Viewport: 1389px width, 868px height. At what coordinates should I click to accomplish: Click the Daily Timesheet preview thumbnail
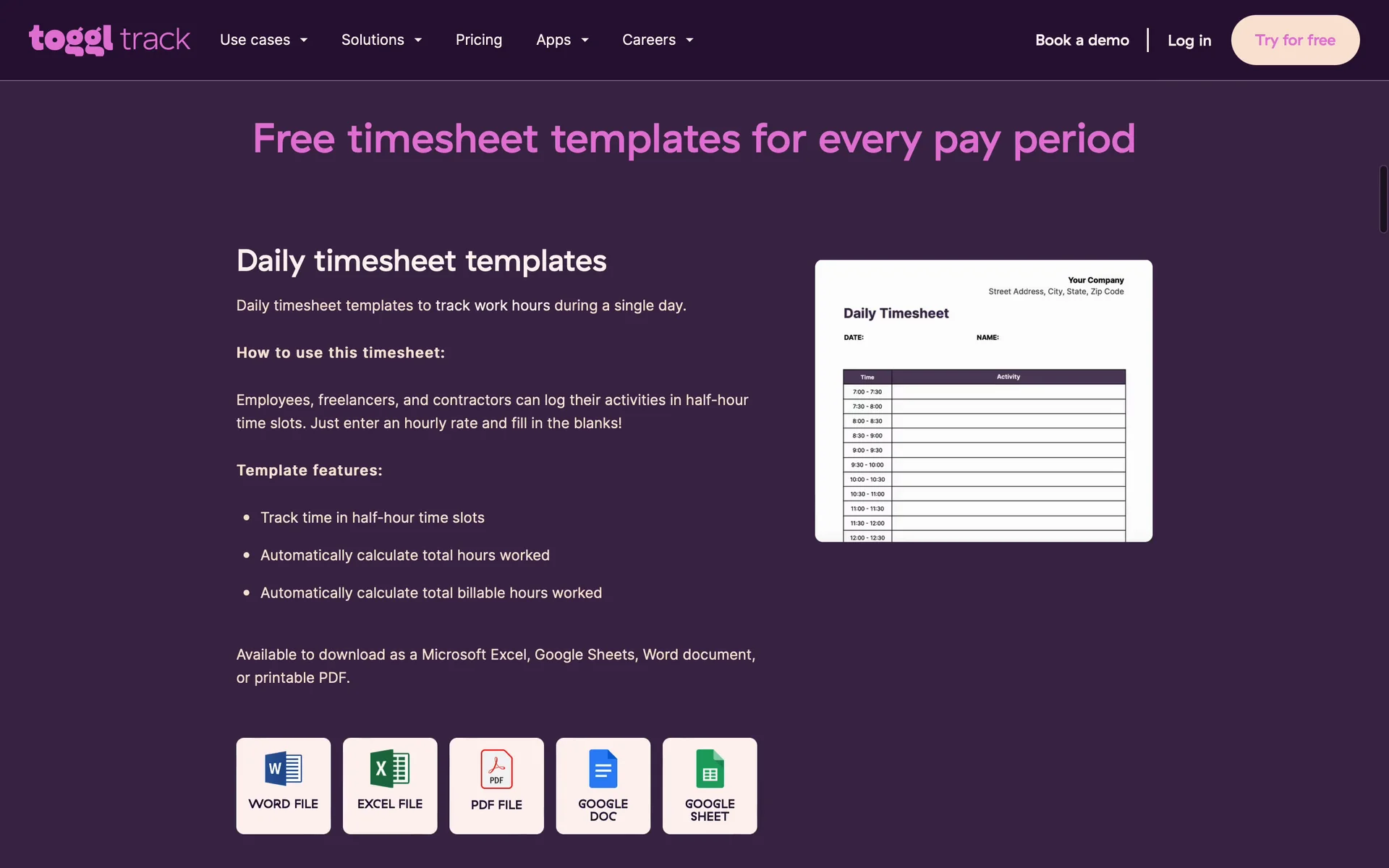coord(983,401)
